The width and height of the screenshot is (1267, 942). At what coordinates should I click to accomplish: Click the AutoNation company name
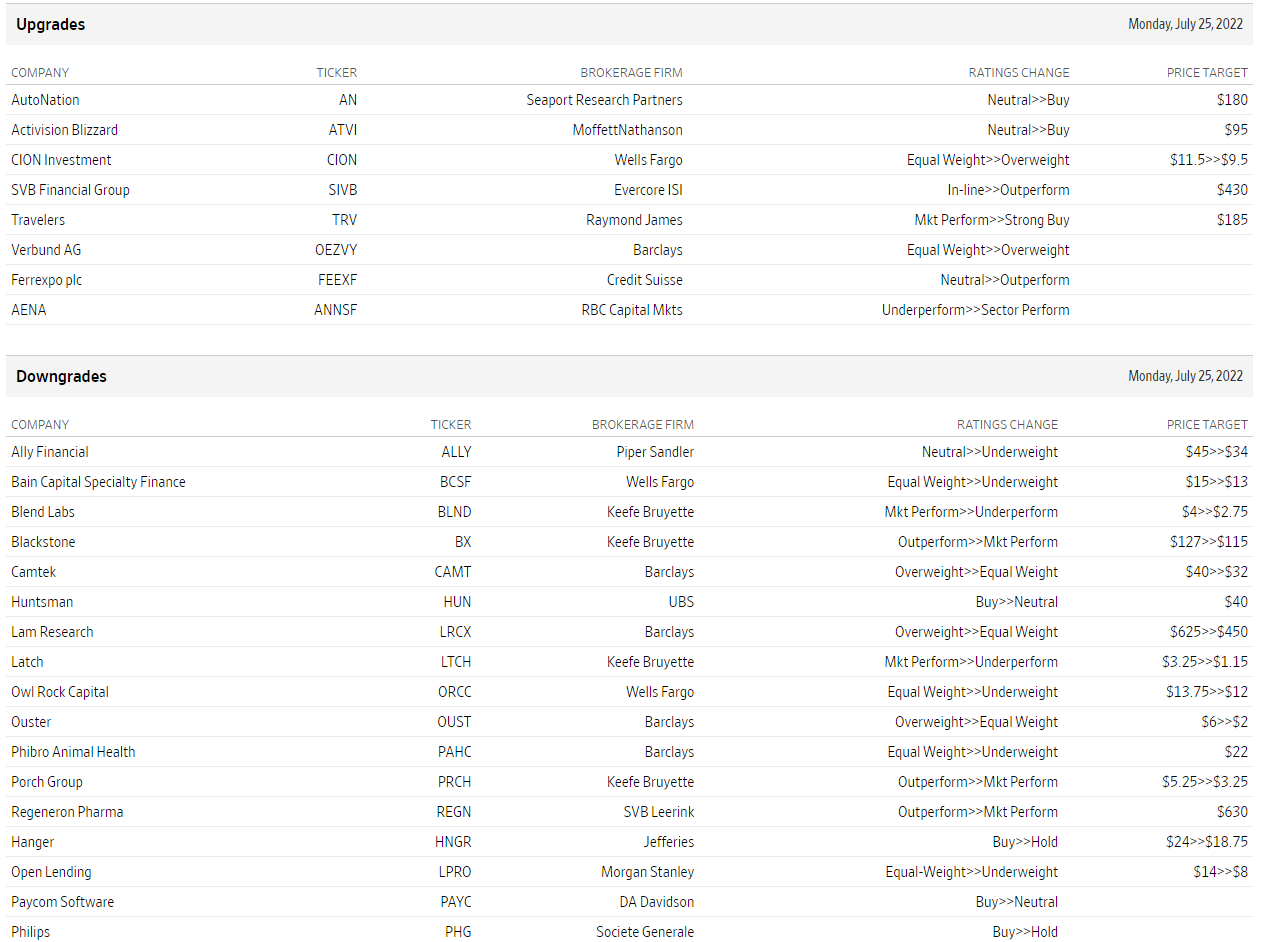(45, 100)
